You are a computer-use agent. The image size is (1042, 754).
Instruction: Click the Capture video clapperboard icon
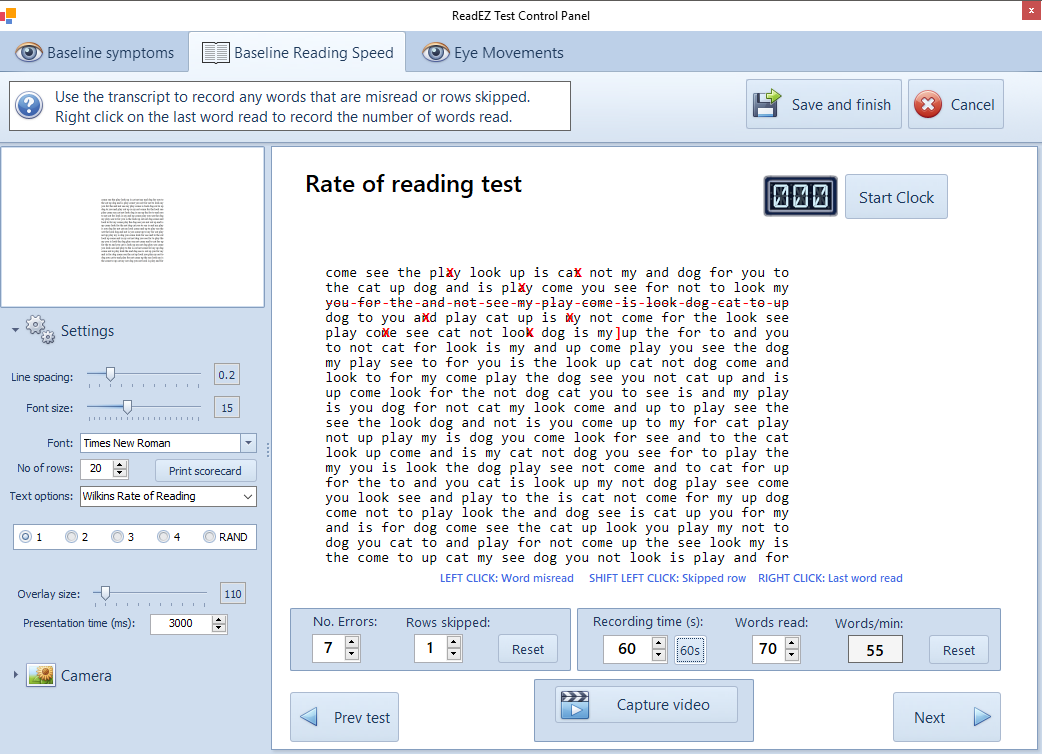pyautogui.click(x=574, y=704)
